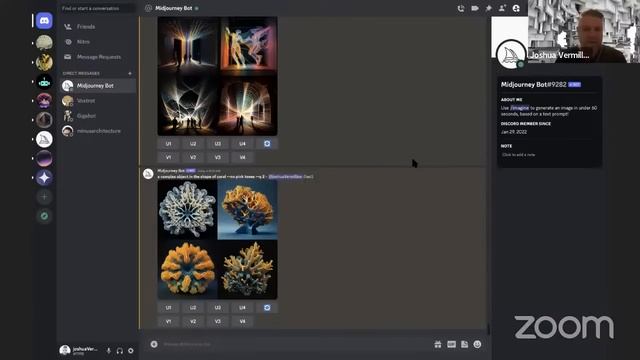
Task: Open the emoji picker icon
Action: click(x=478, y=344)
